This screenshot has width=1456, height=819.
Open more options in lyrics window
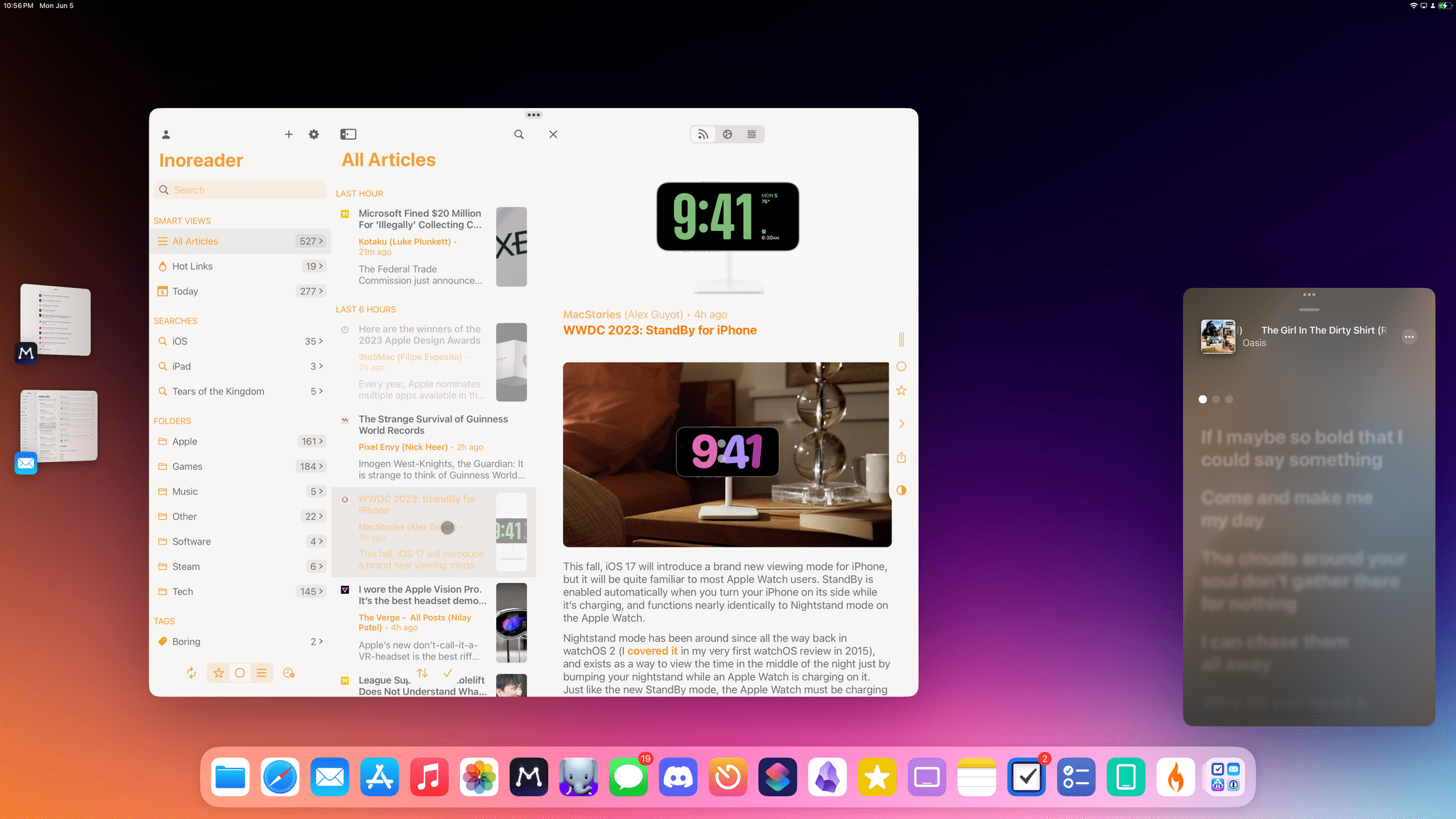pyautogui.click(x=1409, y=337)
